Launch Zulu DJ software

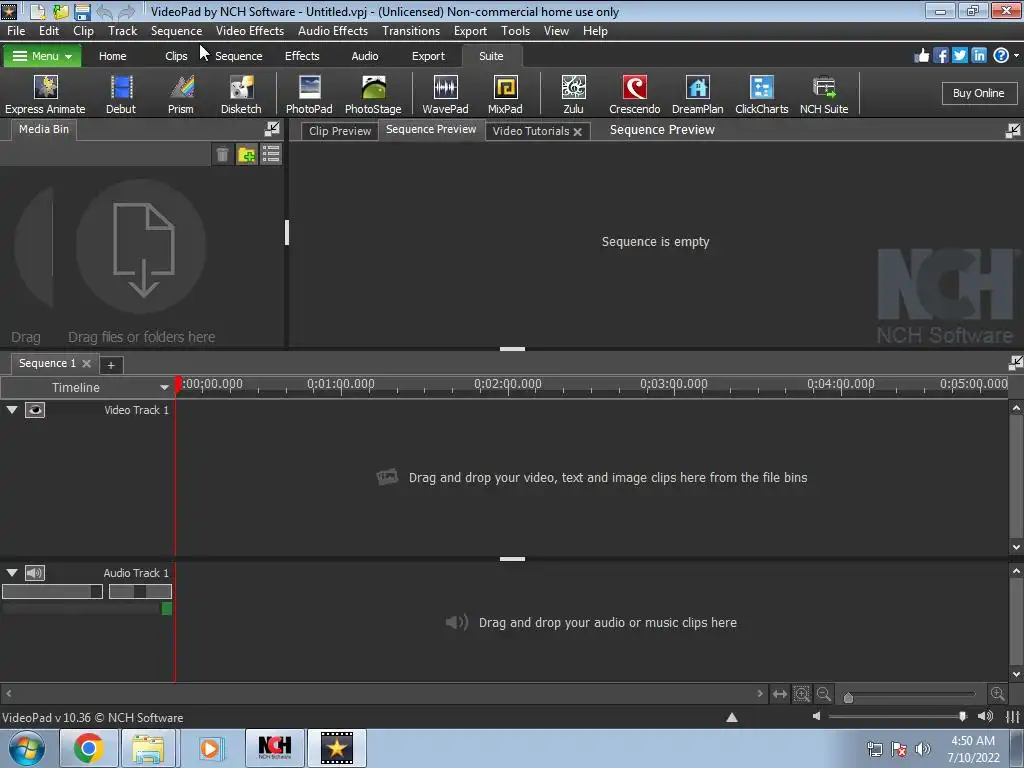(x=573, y=95)
